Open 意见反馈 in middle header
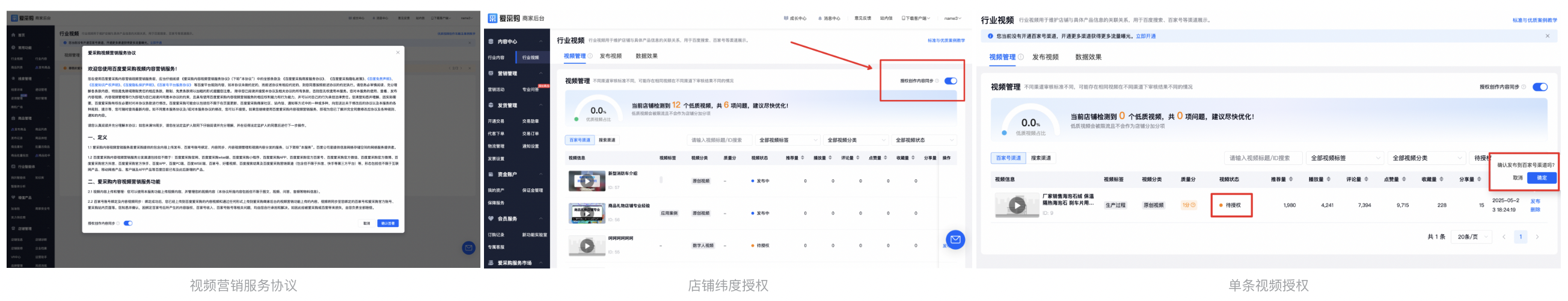 tap(863, 18)
